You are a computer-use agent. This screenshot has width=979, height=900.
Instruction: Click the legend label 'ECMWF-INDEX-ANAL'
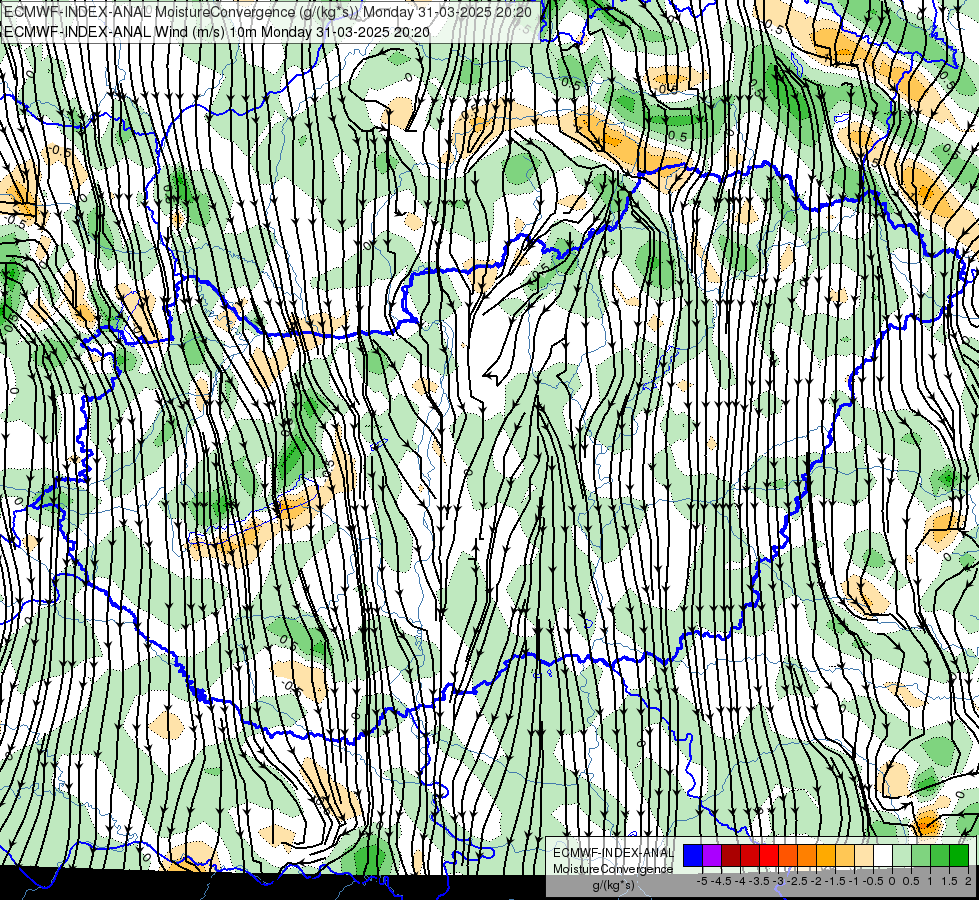tap(613, 853)
